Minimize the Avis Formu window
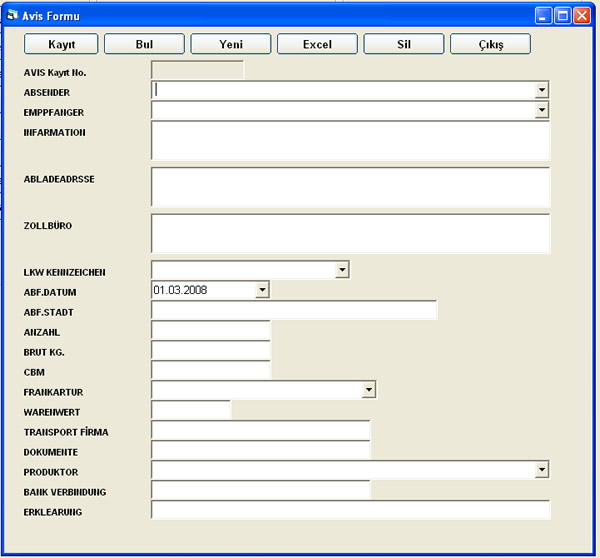The height and width of the screenshot is (558, 600). (543, 16)
